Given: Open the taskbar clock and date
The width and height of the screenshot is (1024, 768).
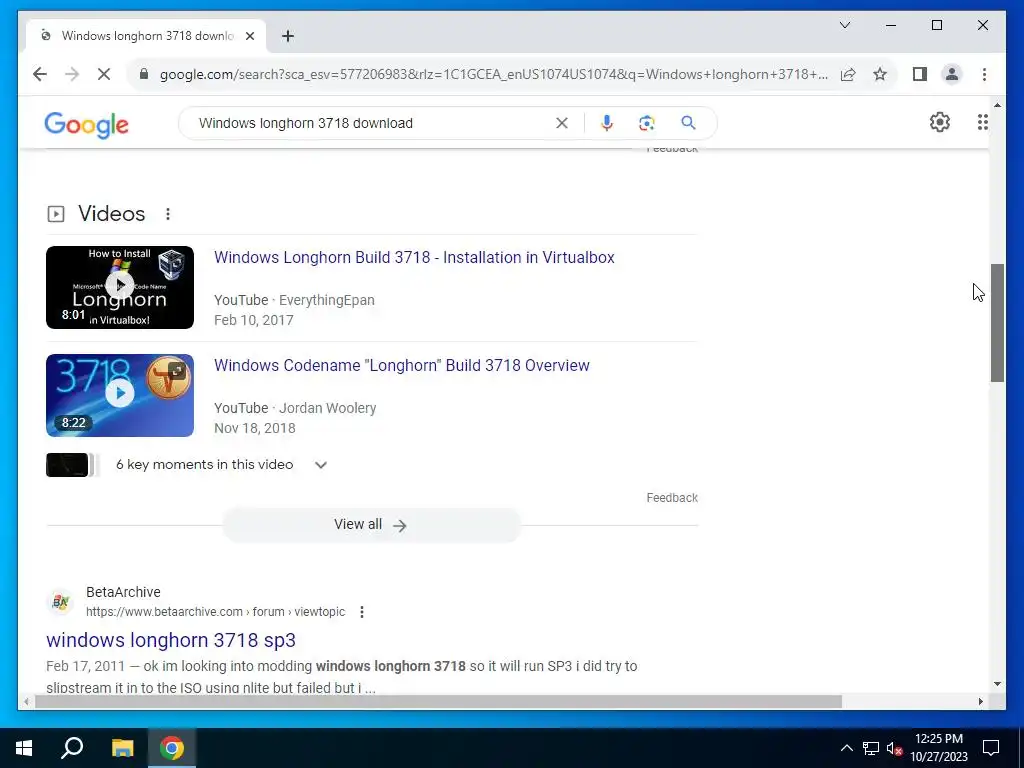Looking at the screenshot, I should pyautogui.click(x=938, y=748).
